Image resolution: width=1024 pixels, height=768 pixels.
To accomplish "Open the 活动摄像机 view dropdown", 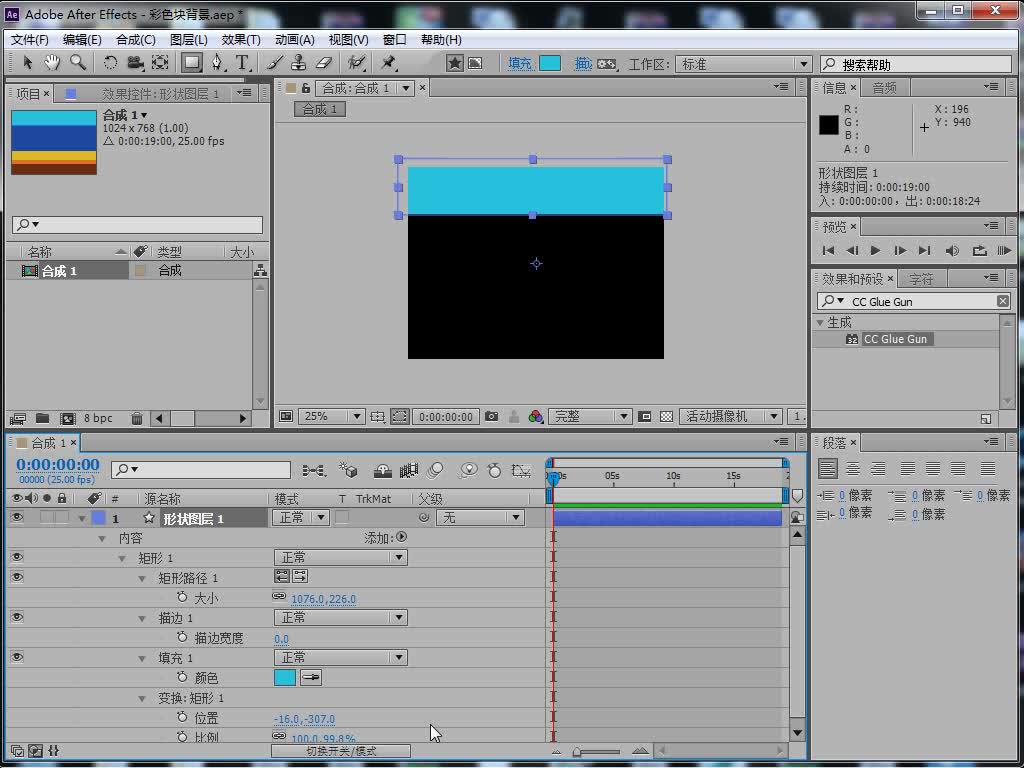I will click(730, 417).
